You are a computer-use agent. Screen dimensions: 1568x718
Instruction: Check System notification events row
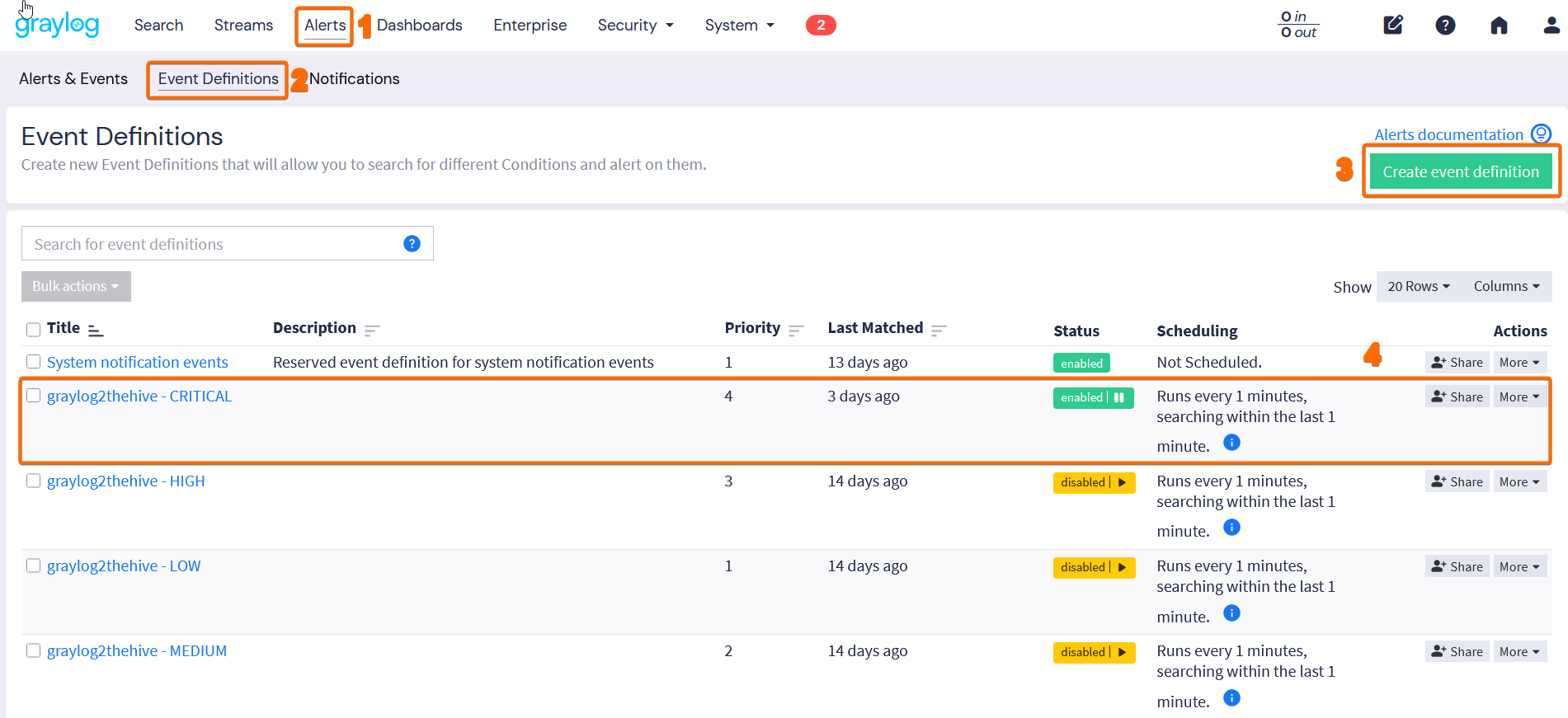click(33, 361)
